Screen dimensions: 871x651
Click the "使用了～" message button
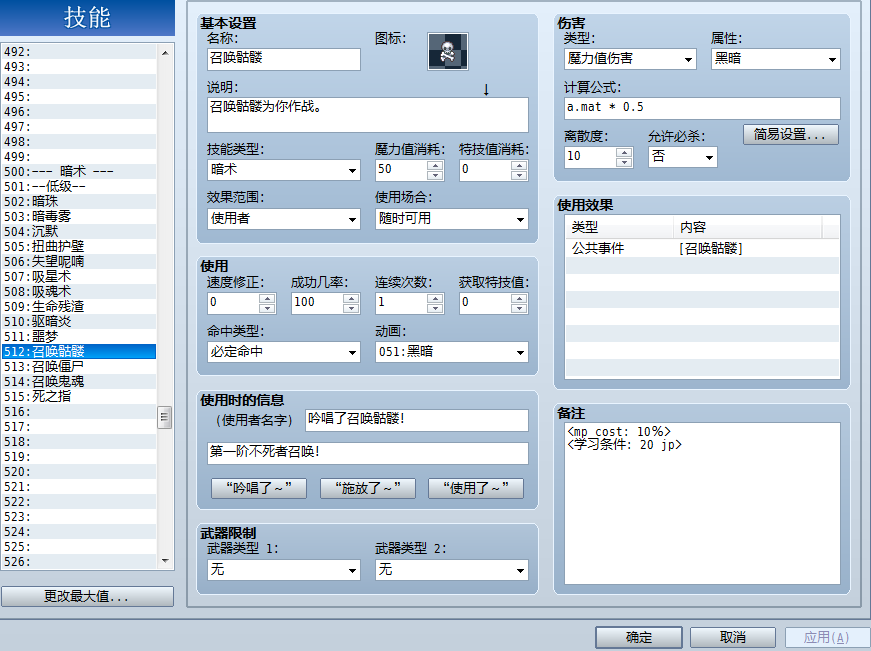[x=475, y=488]
